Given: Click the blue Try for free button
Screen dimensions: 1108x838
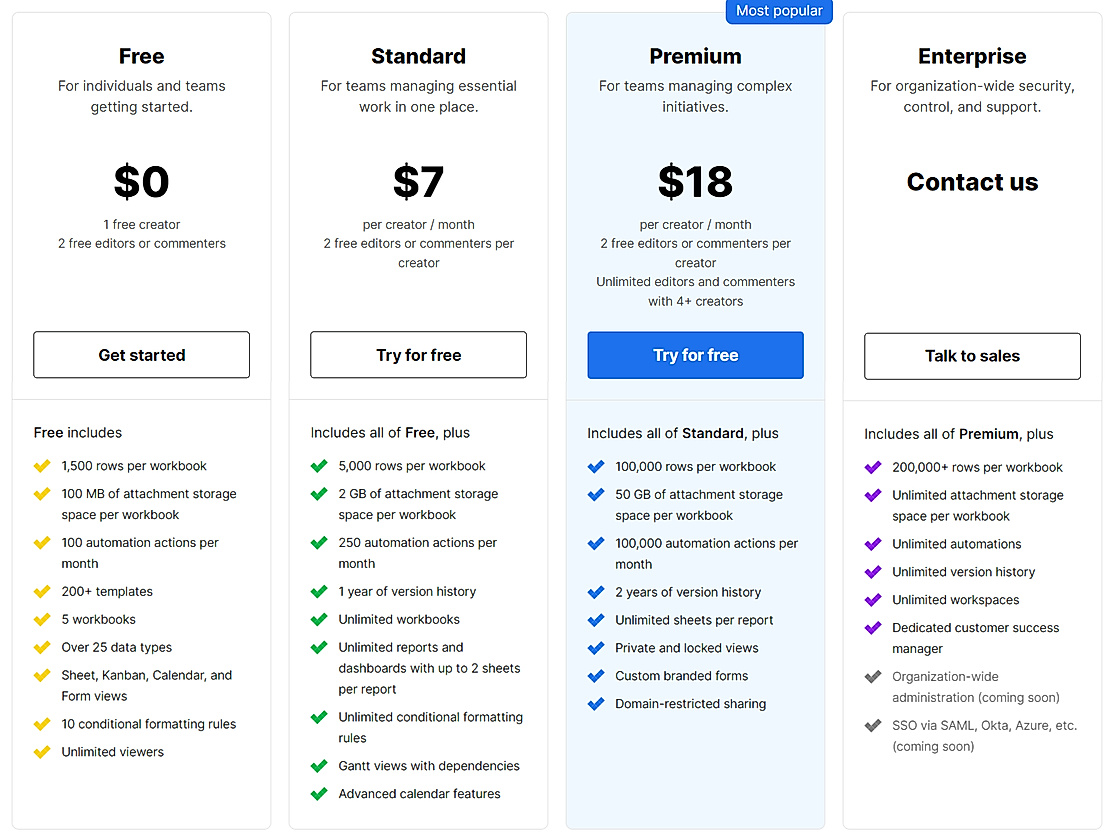Looking at the screenshot, I should 695,354.
